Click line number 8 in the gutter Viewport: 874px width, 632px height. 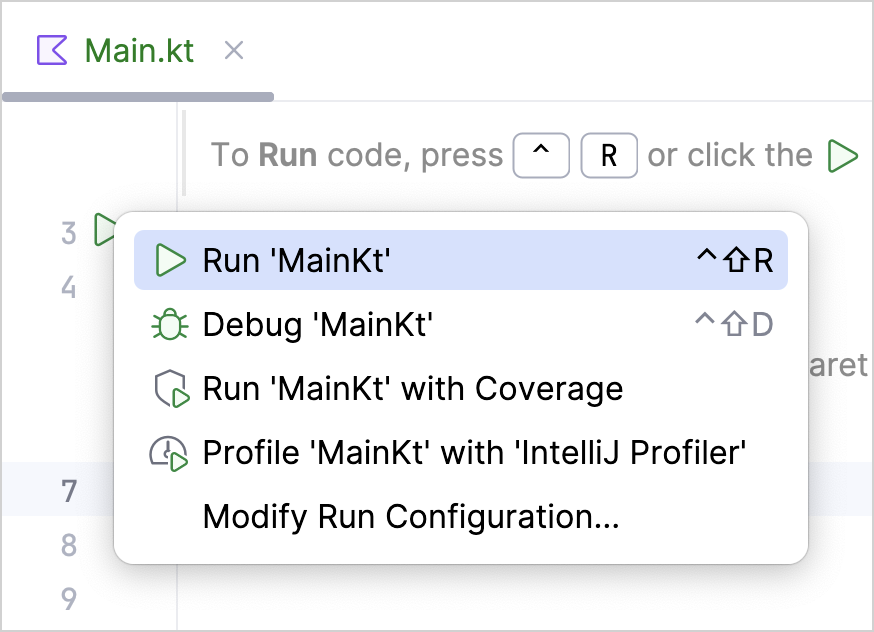pyautogui.click(x=69, y=545)
